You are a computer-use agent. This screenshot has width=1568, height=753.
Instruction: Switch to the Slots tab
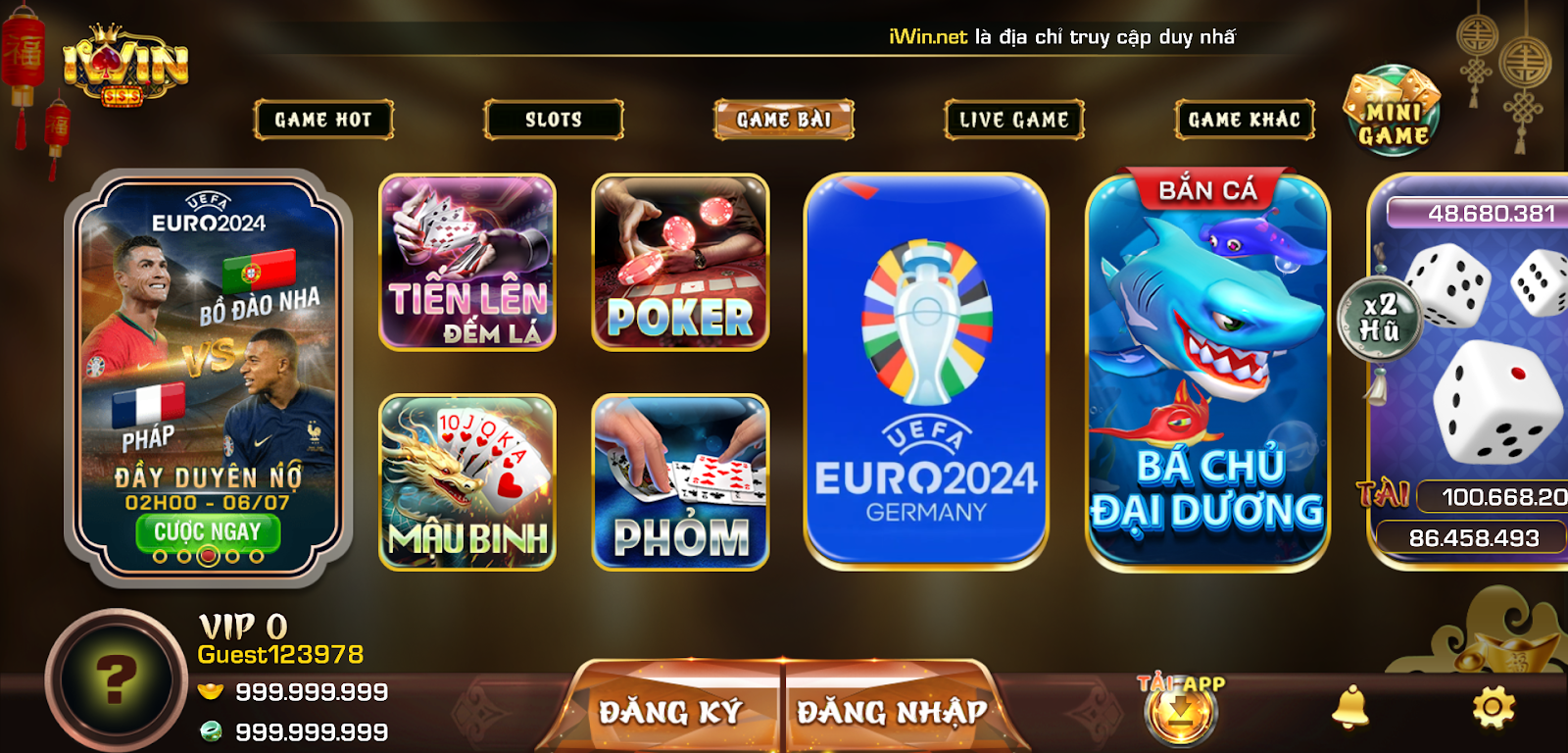click(554, 120)
